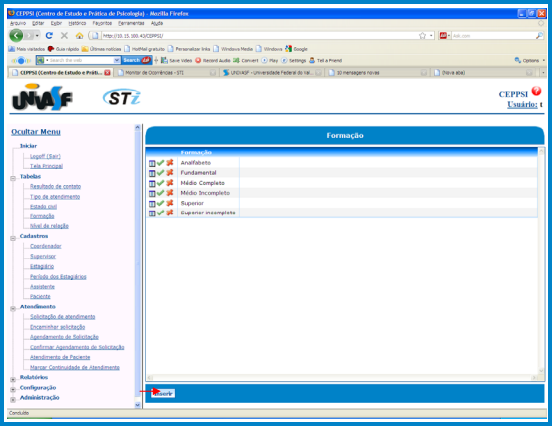Click green check icon for Superior row

pos(161,203)
